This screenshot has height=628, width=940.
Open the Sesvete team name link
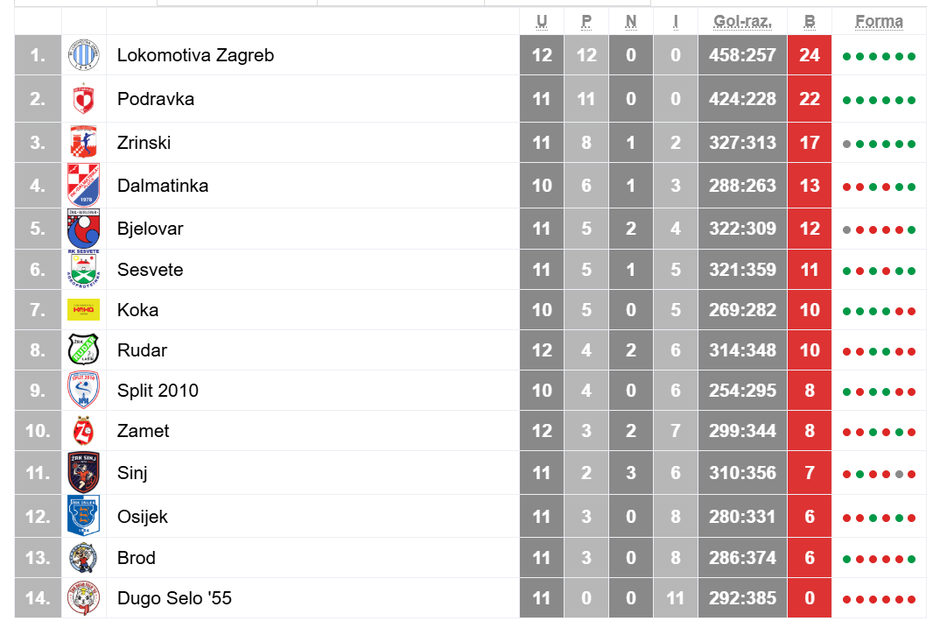(x=150, y=270)
